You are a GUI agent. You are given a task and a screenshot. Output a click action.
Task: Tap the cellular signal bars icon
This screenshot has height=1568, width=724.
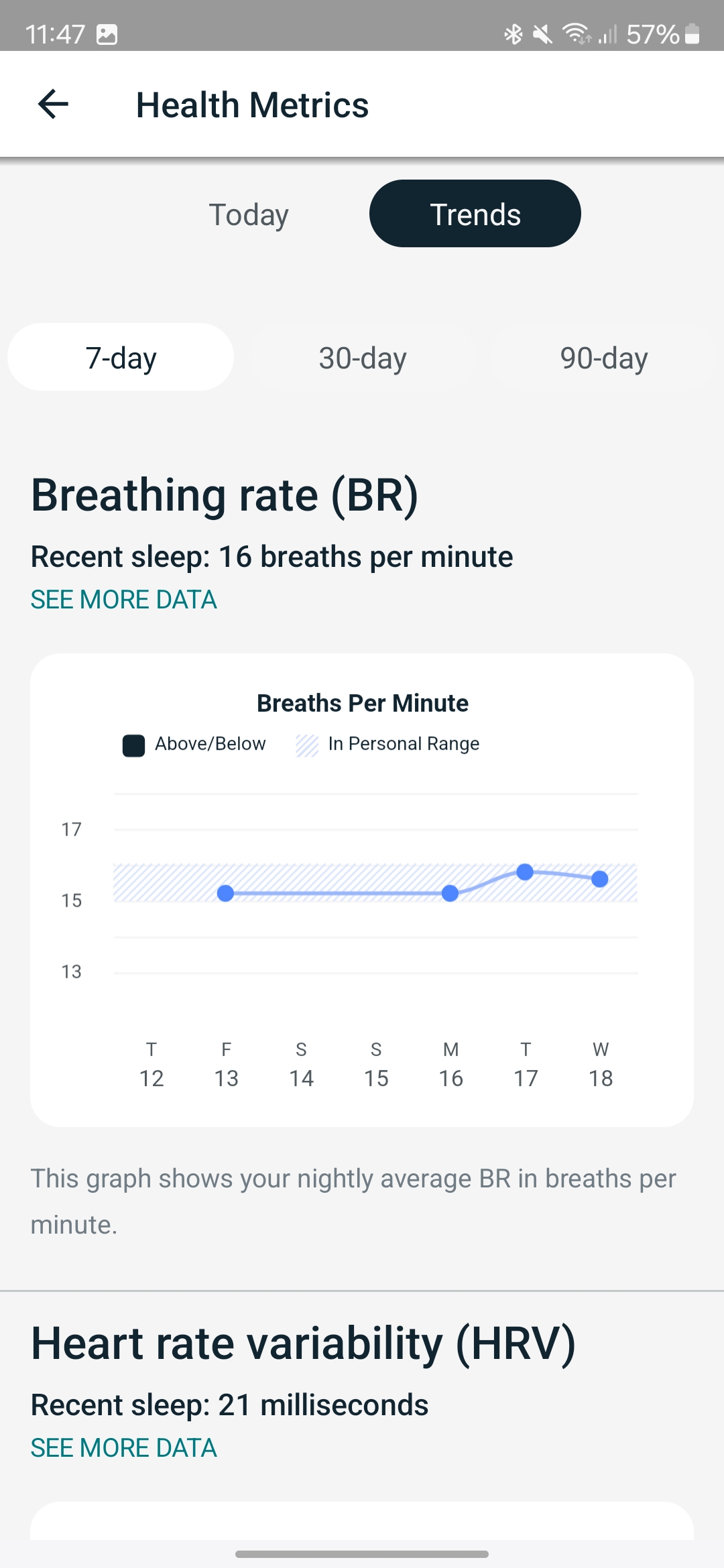607,34
